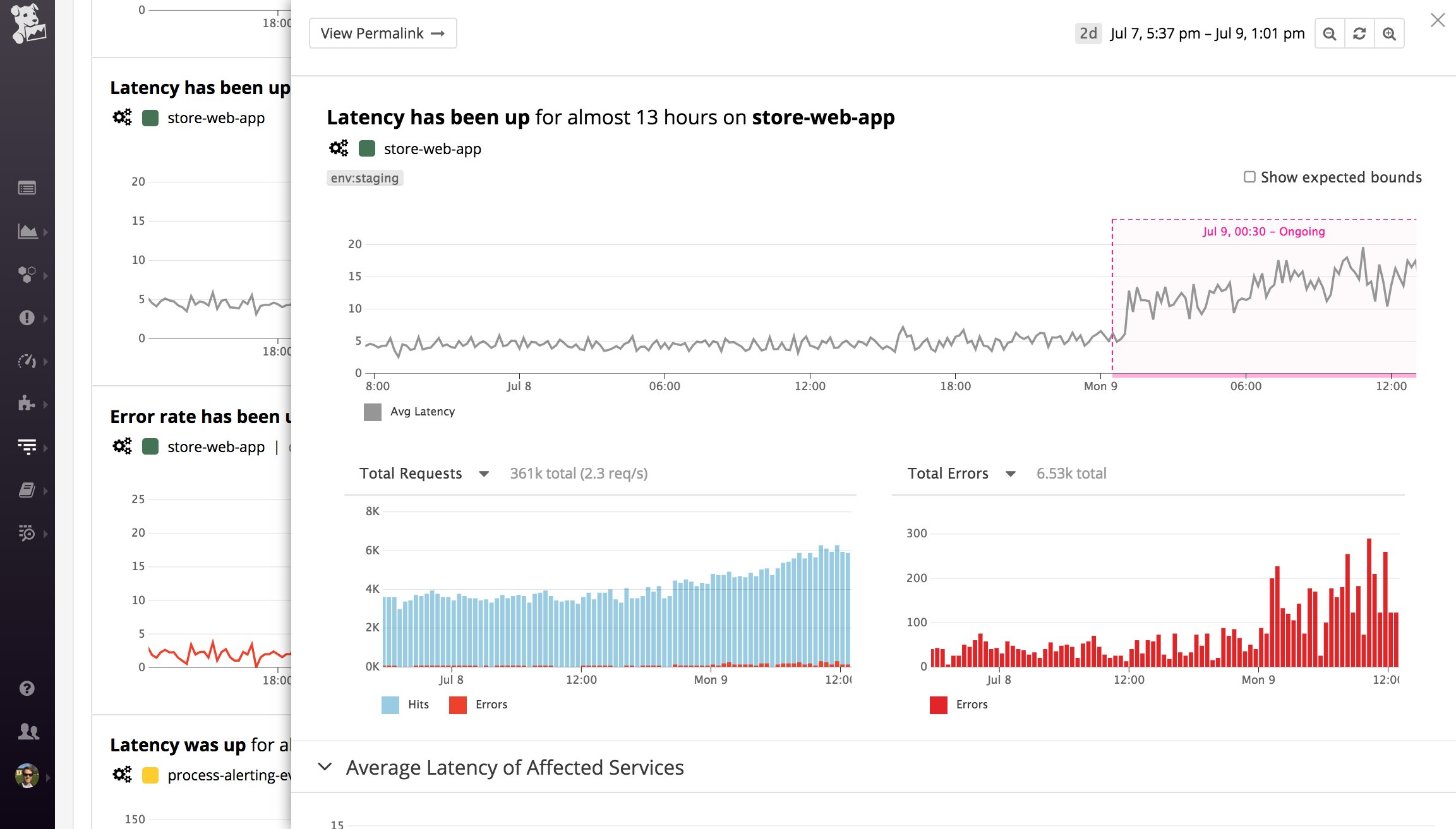The height and width of the screenshot is (829, 1456).
Task: Open Logs via the magnifier-lines icon
Action: point(27,532)
